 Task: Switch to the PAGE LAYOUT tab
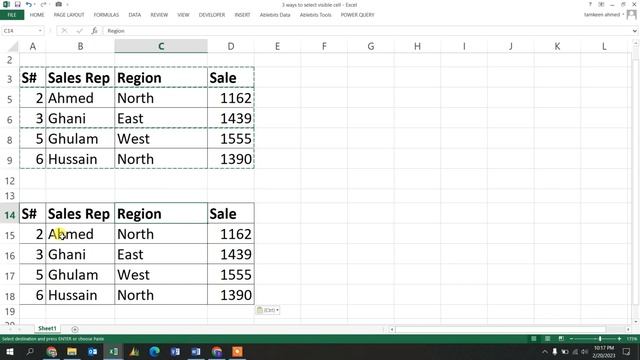[69, 15]
